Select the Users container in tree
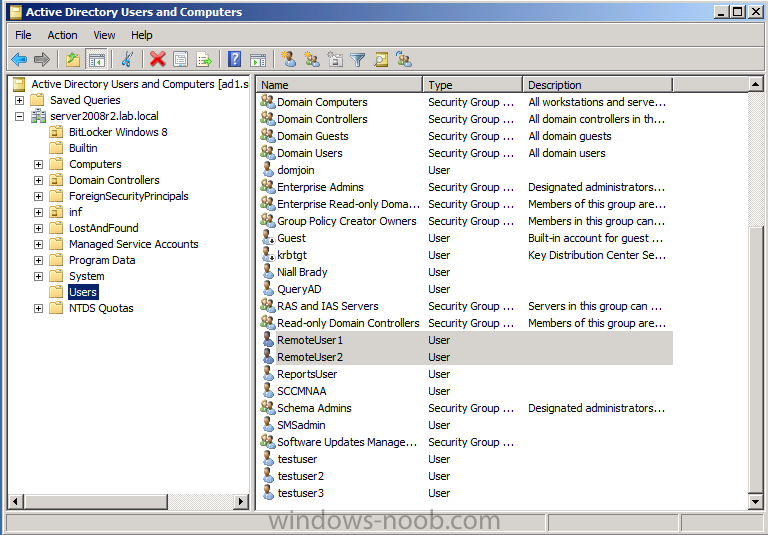Viewport: 768px width, 535px height. click(x=83, y=292)
